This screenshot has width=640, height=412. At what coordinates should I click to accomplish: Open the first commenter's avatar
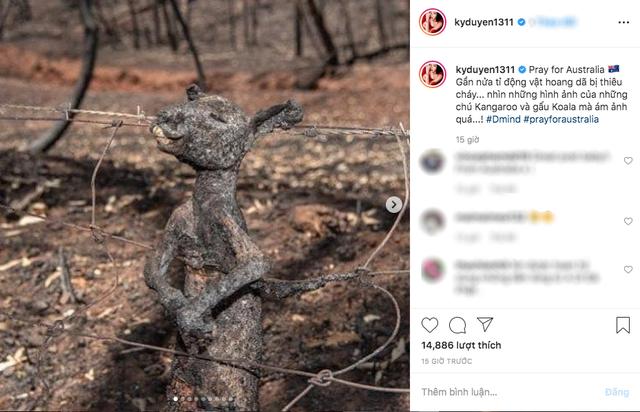click(432, 161)
